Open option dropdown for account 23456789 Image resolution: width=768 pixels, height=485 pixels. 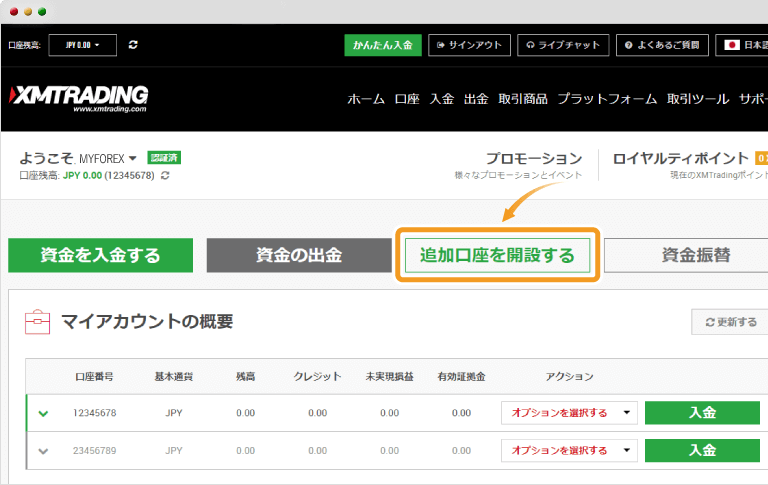coord(569,451)
